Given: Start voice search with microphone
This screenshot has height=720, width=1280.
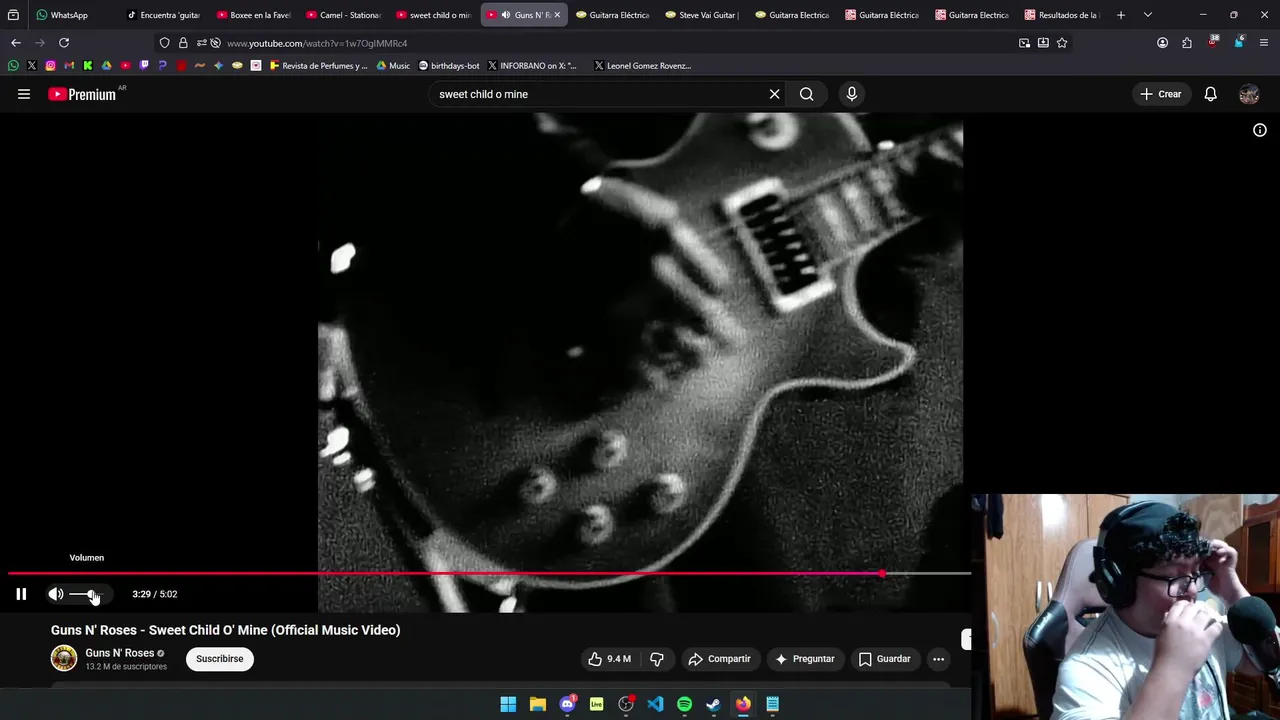Looking at the screenshot, I should (x=851, y=94).
